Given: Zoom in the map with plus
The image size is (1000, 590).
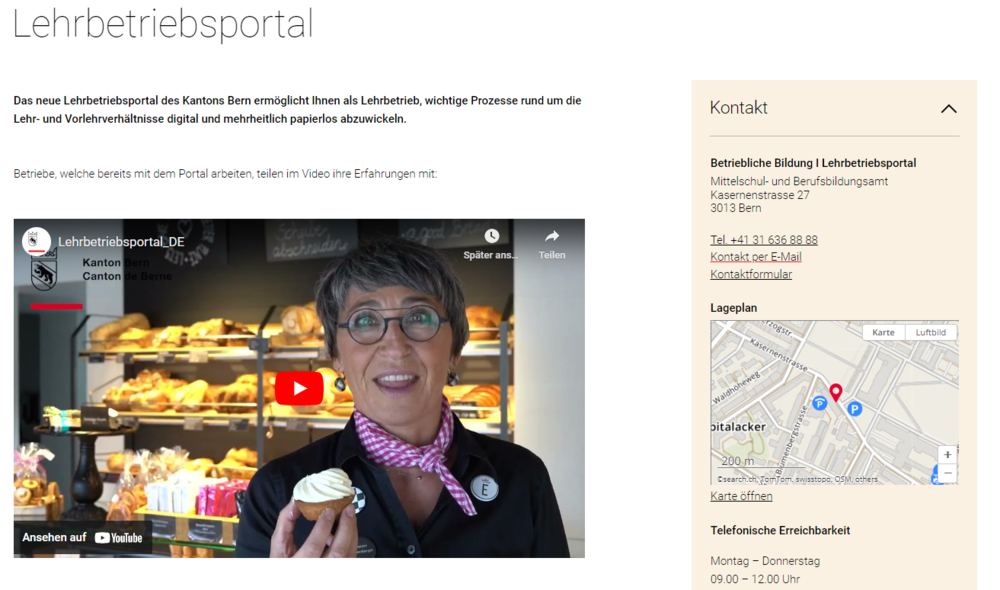Looking at the screenshot, I should click(947, 454).
